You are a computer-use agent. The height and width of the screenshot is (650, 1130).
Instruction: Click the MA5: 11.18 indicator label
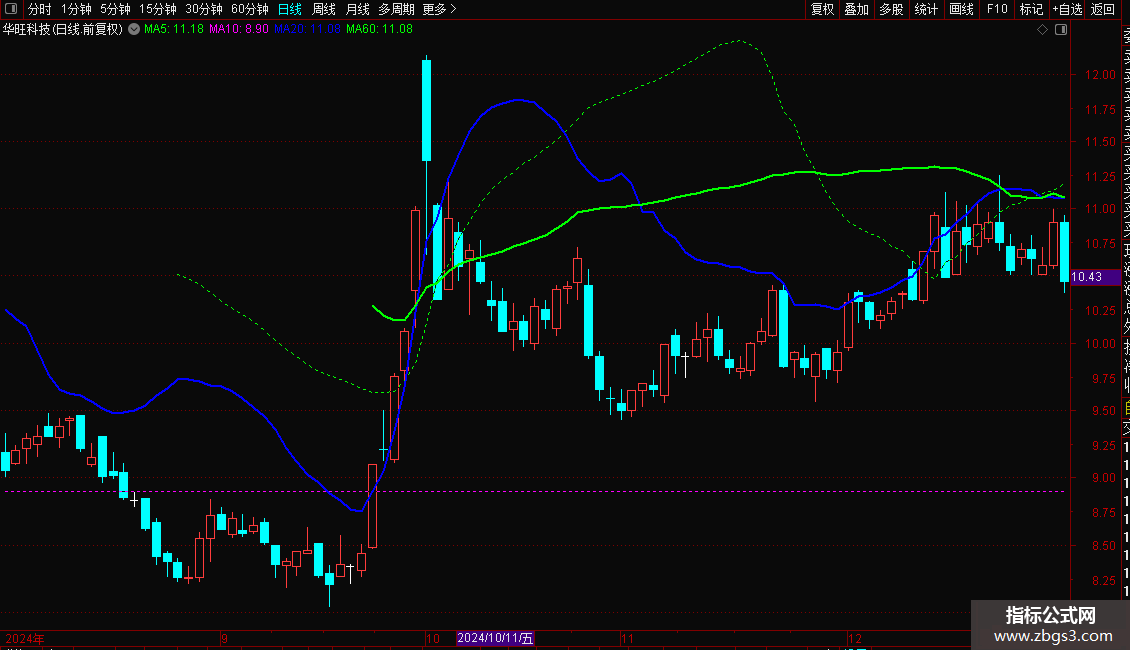(x=174, y=29)
